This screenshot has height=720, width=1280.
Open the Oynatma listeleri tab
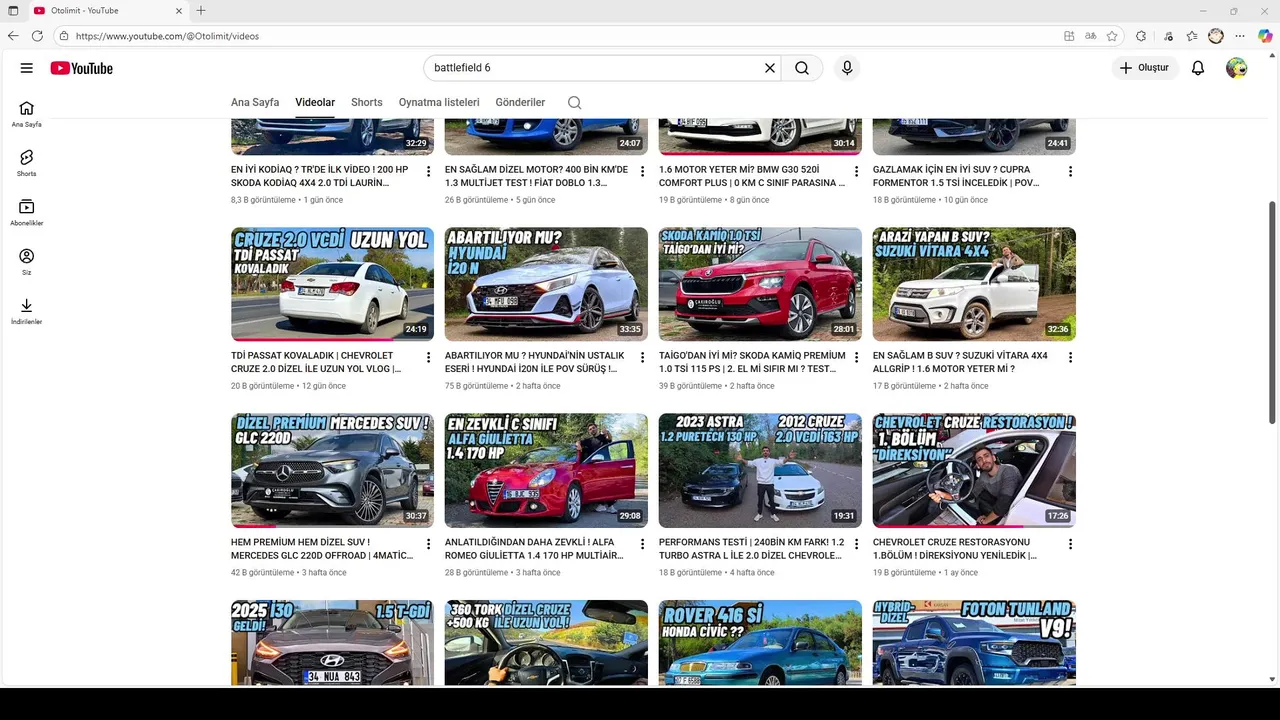pos(439,102)
